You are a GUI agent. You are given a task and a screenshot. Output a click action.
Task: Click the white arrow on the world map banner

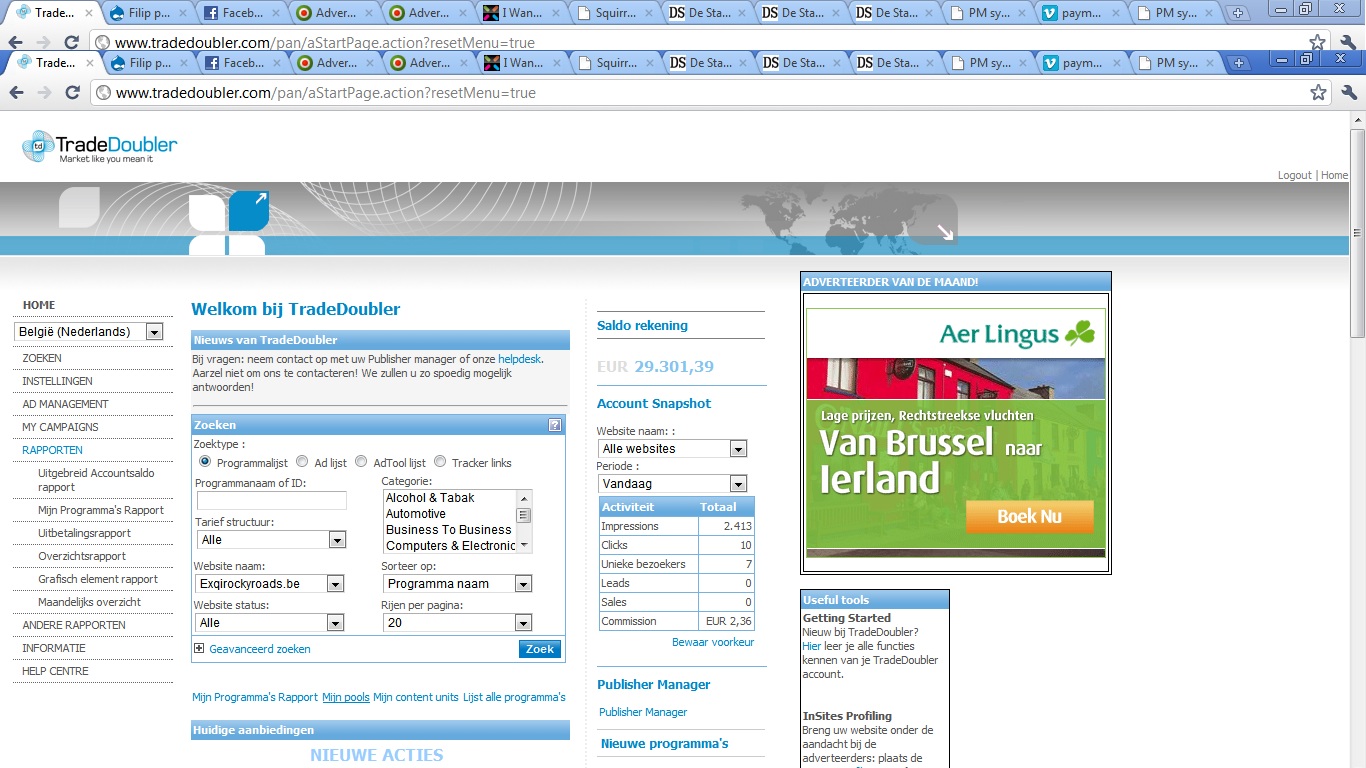[x=945, y=233]
